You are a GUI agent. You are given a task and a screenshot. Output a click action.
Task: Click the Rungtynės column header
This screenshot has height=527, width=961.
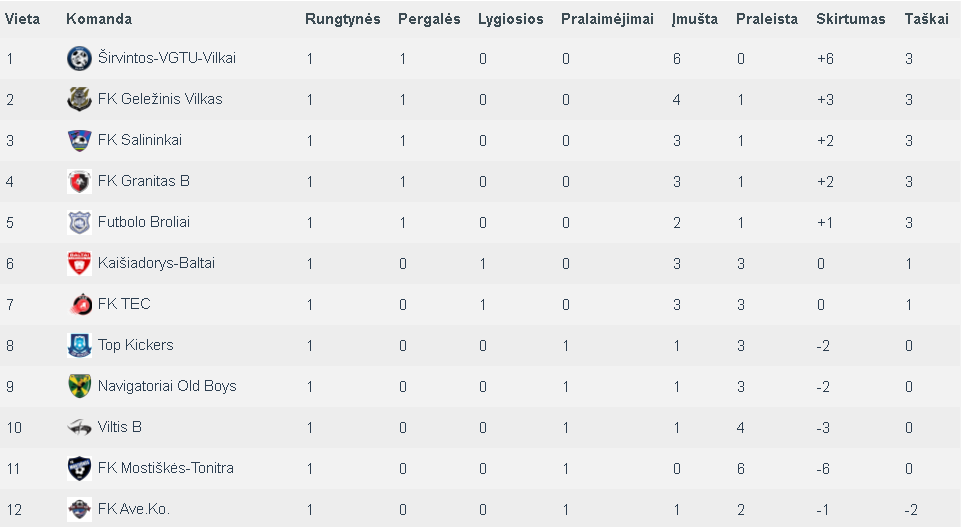click(343, 19)
